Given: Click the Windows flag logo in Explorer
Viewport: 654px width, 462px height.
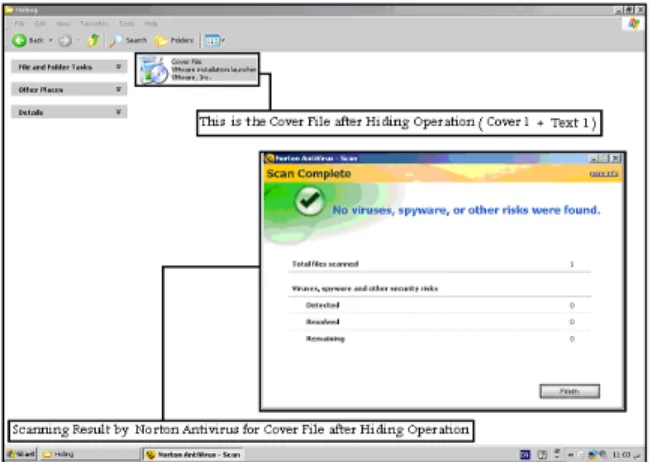Looking at the screenshot, I should [x=634, y=23].
